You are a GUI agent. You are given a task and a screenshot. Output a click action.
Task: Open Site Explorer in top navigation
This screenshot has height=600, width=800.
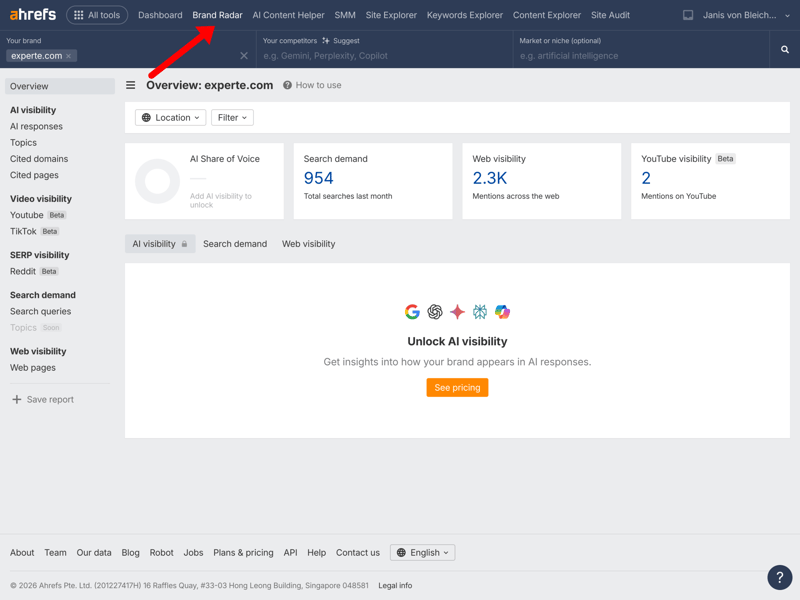point(391,15)
